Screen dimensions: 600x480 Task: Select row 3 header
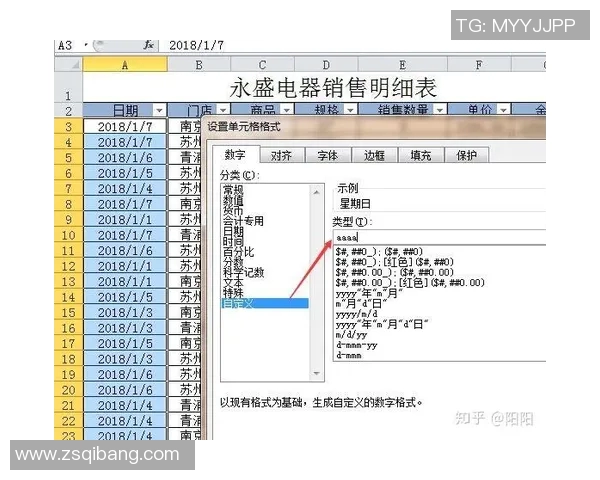pyautogui.click(x=68, y=126)
